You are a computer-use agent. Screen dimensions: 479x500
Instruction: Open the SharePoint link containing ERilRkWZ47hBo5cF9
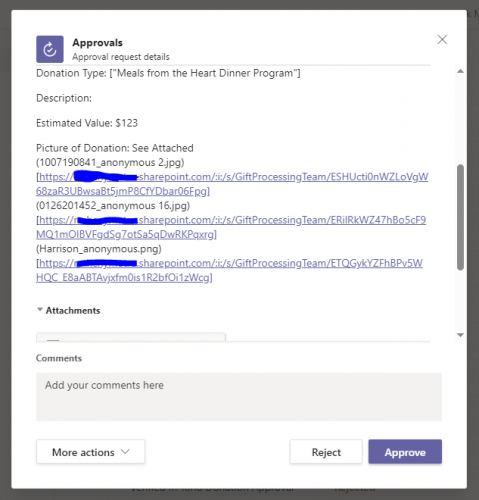[x=231, y=227]
